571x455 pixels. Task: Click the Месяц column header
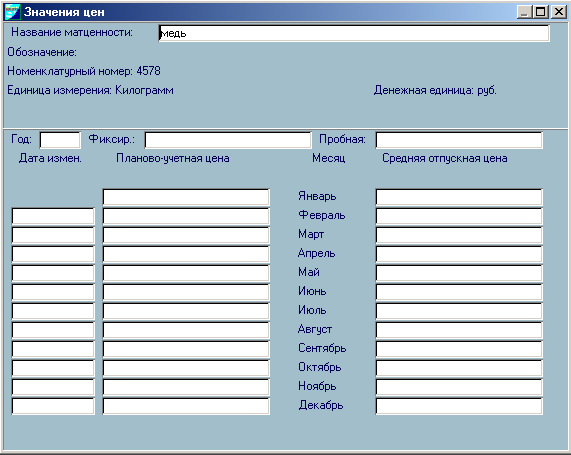click(x=328, y=158)
